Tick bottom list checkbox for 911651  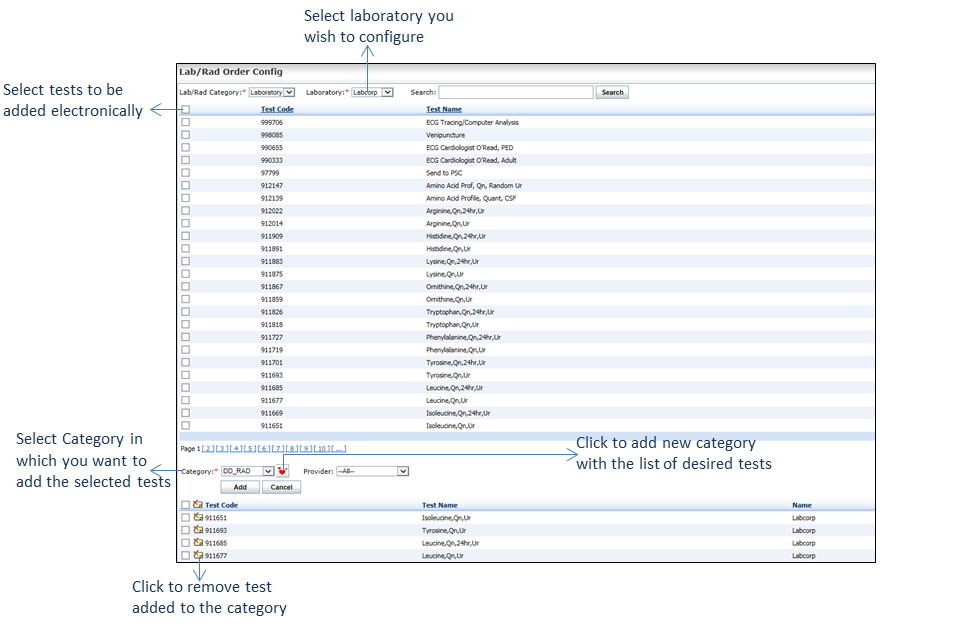(186, 517)
